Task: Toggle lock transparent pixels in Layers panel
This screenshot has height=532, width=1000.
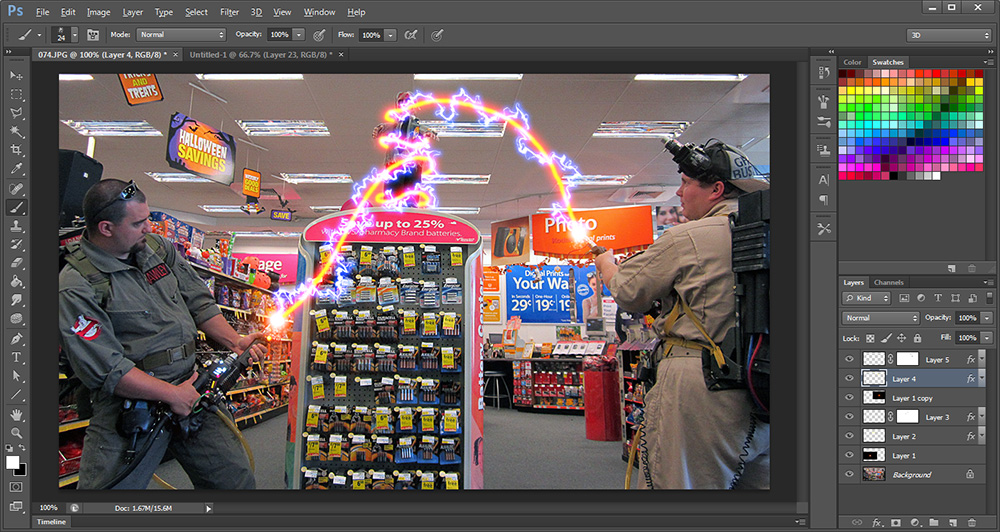Action: (x=871, y=338)
